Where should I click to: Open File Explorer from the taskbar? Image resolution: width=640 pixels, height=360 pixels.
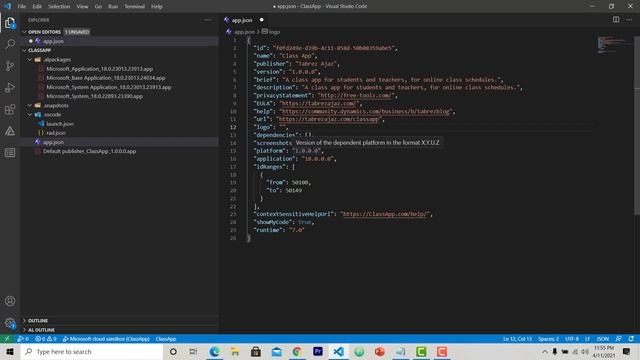pos(235,351)
